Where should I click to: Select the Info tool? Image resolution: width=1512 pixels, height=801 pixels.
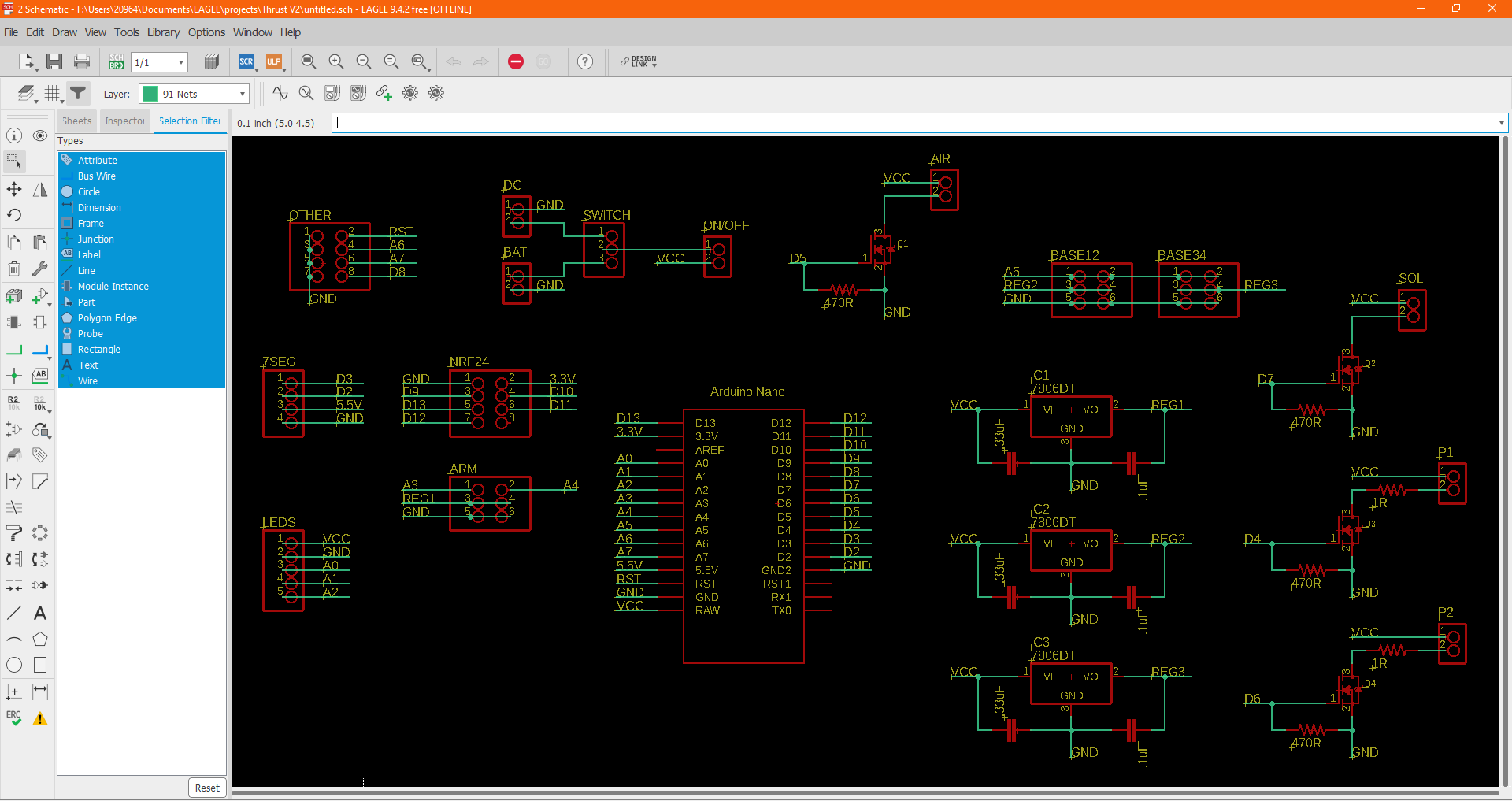click(x=14, y=135)
